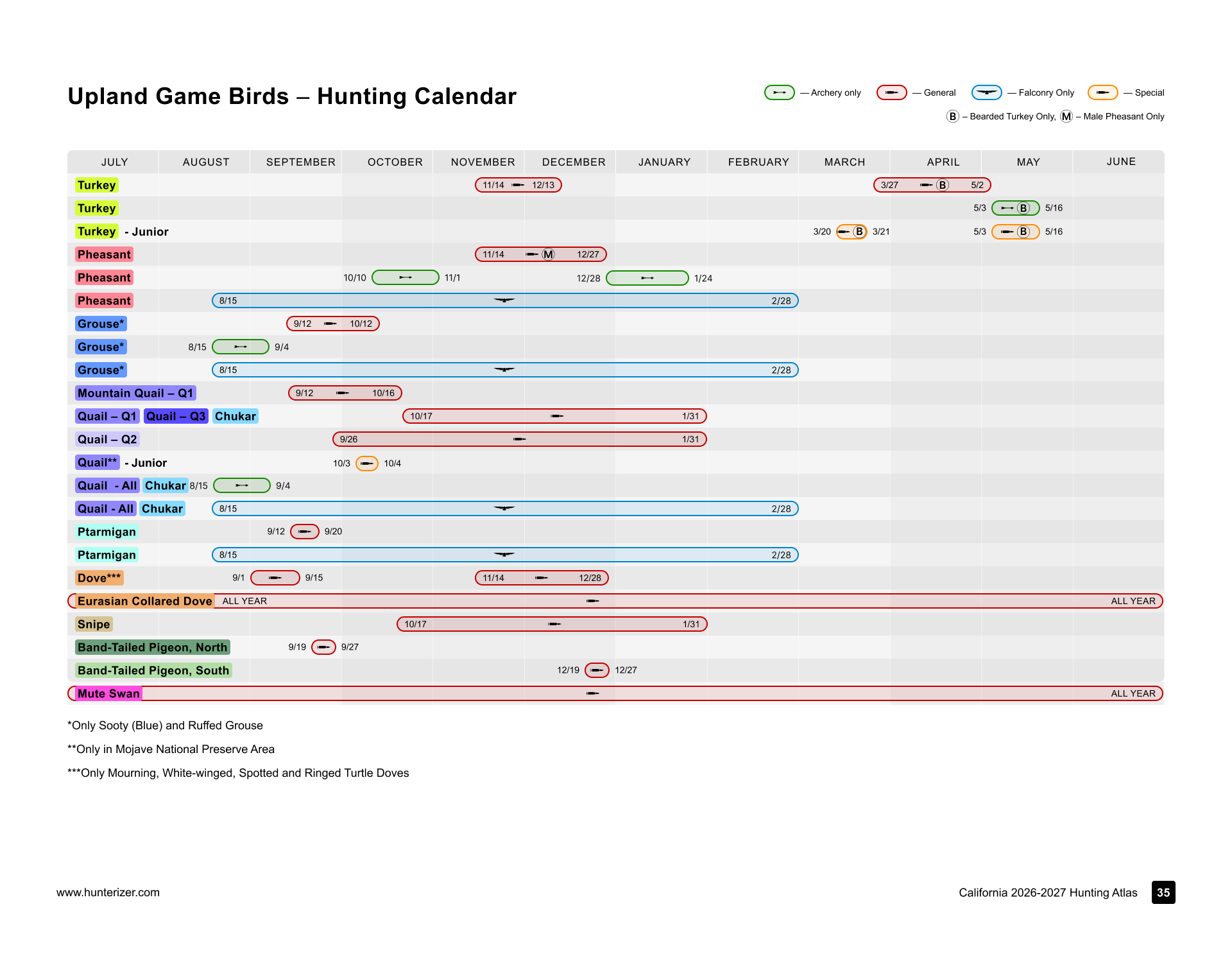
Task: Click the JUNE month header
Action: point(1122,162)
